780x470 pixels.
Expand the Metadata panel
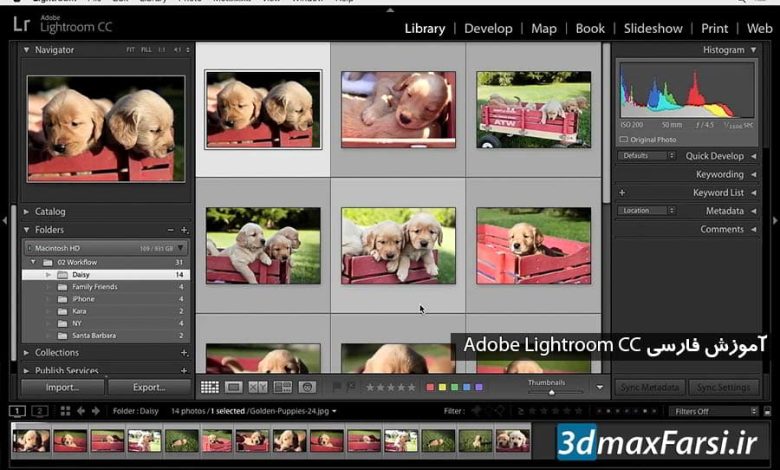pos(754,211)
